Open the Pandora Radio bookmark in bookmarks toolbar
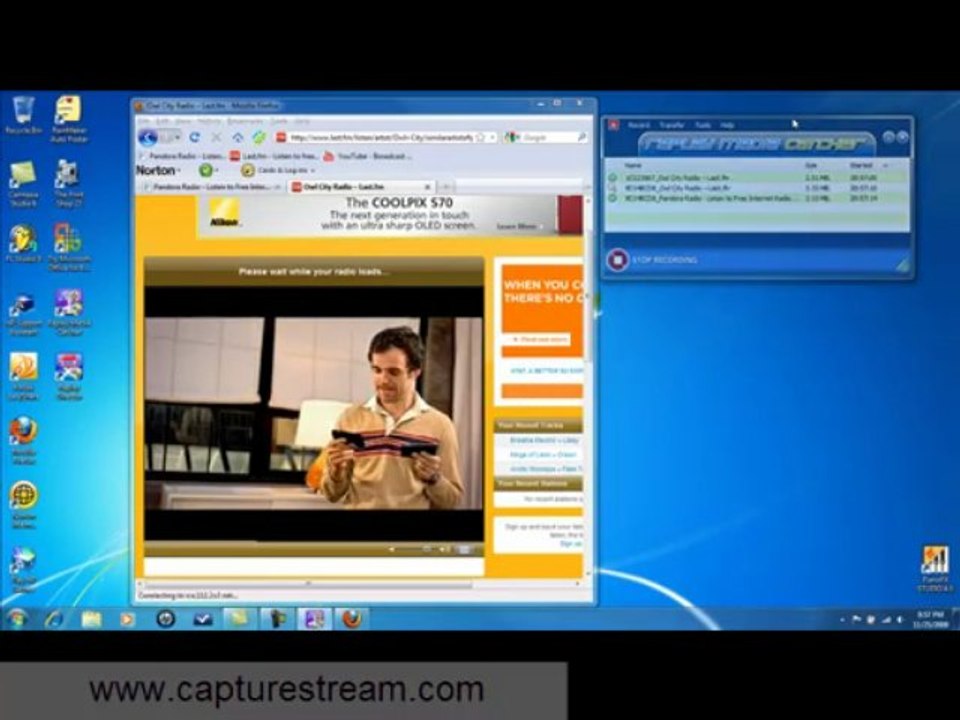Screen dimensions: 960x720 (x=181, y=156)
